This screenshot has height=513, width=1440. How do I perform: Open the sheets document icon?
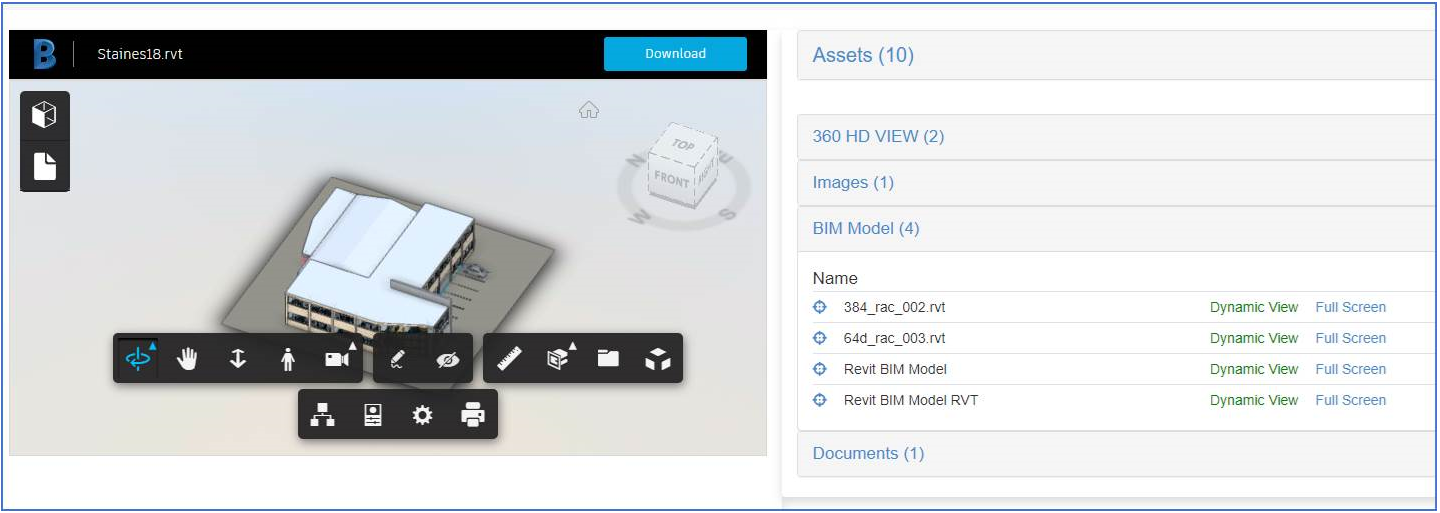tap(44, 166)
